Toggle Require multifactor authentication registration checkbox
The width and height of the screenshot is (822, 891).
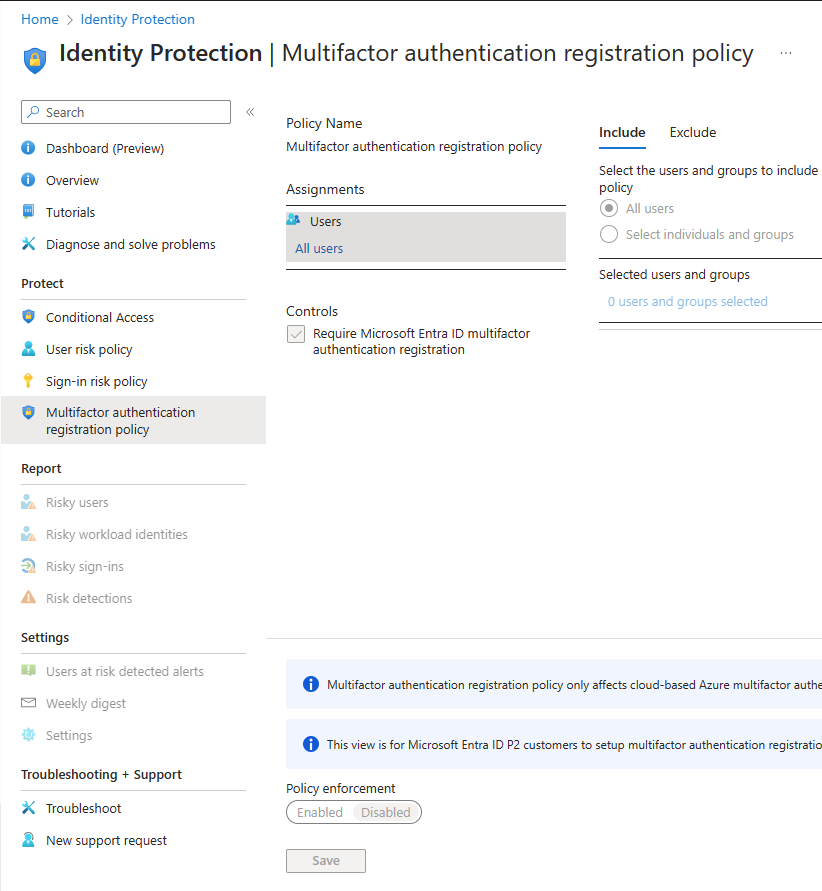296,334
